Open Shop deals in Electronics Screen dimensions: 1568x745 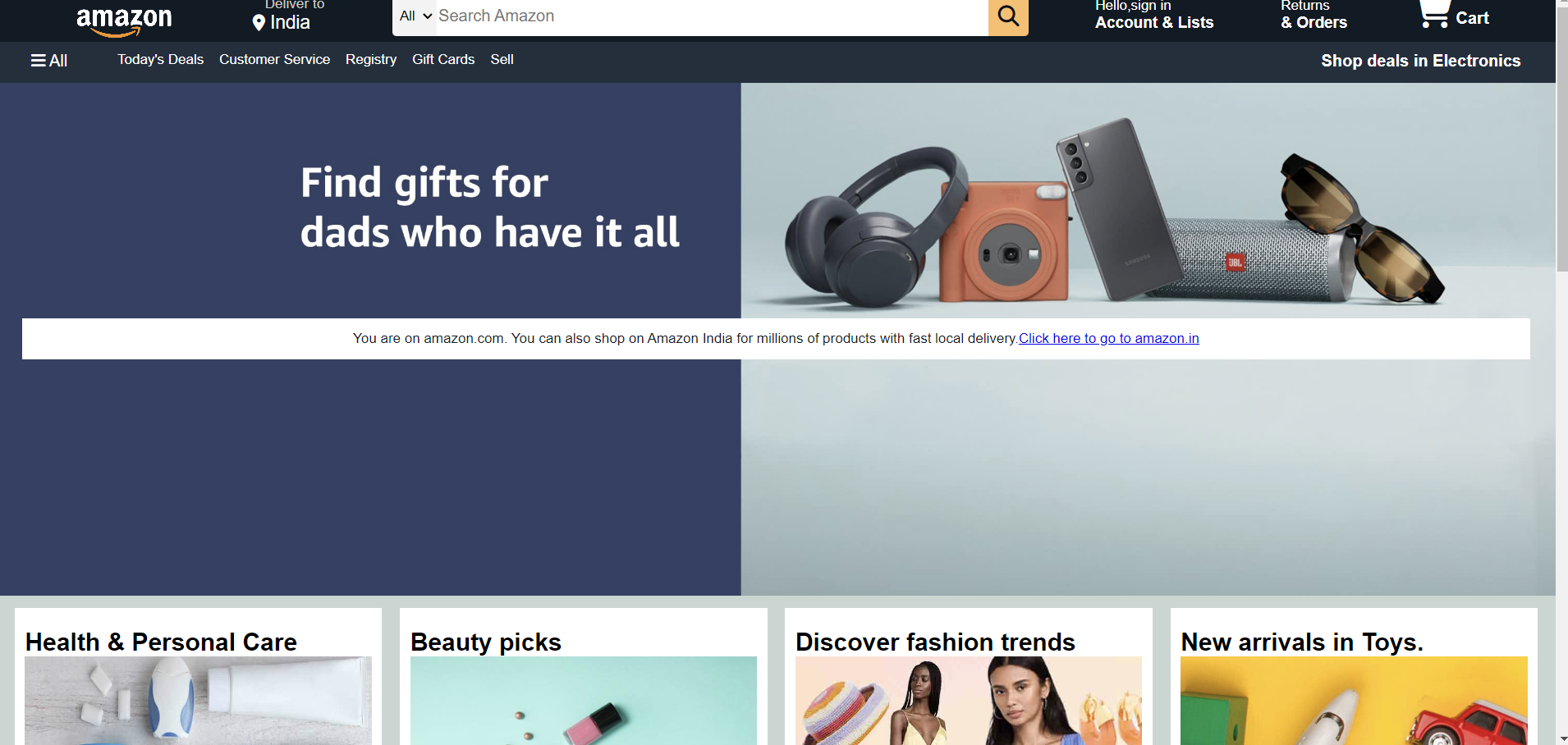[x=1420, y=61]
